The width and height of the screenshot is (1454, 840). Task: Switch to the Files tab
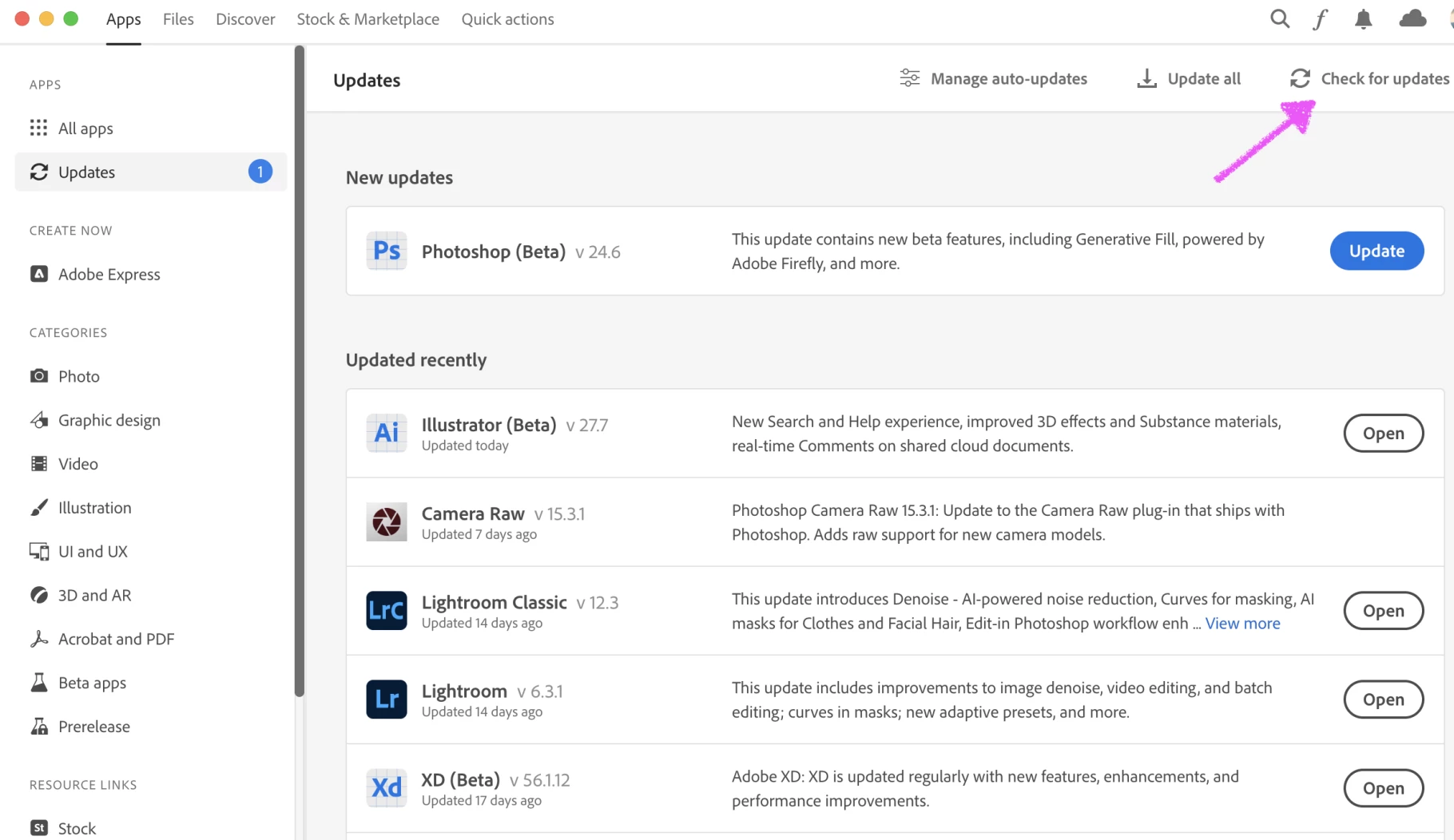tap(178, 19)
